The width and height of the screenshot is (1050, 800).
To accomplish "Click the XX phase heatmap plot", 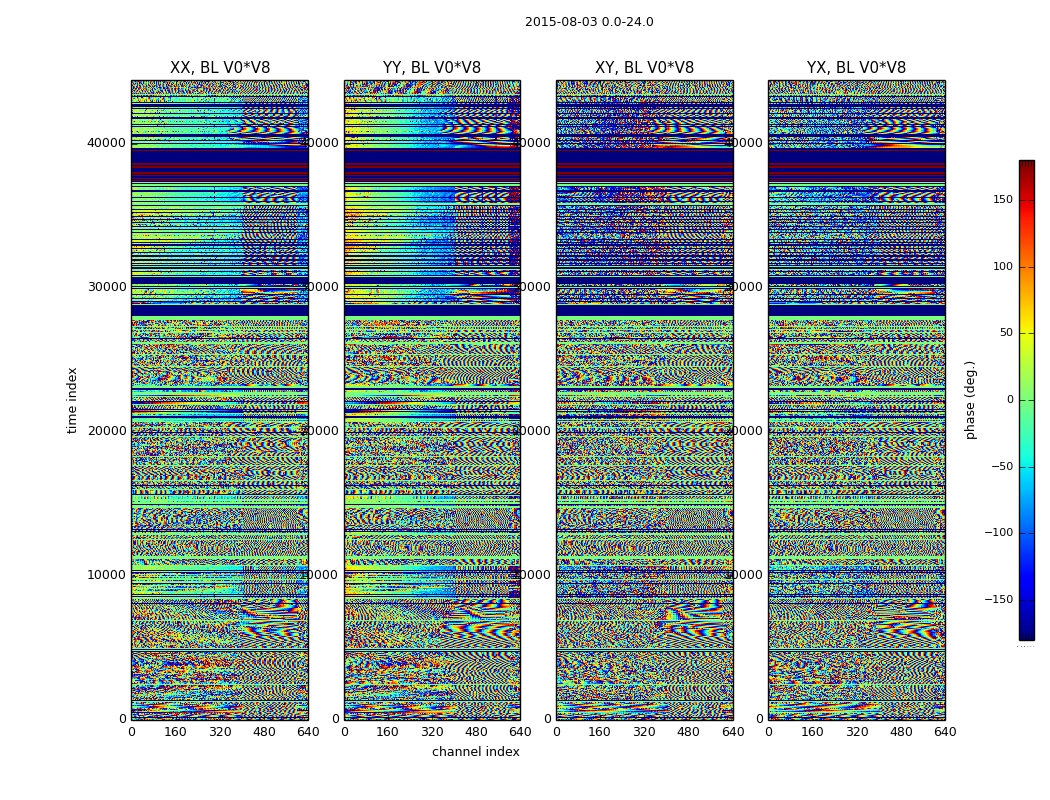I will click(x=220, y=400).
